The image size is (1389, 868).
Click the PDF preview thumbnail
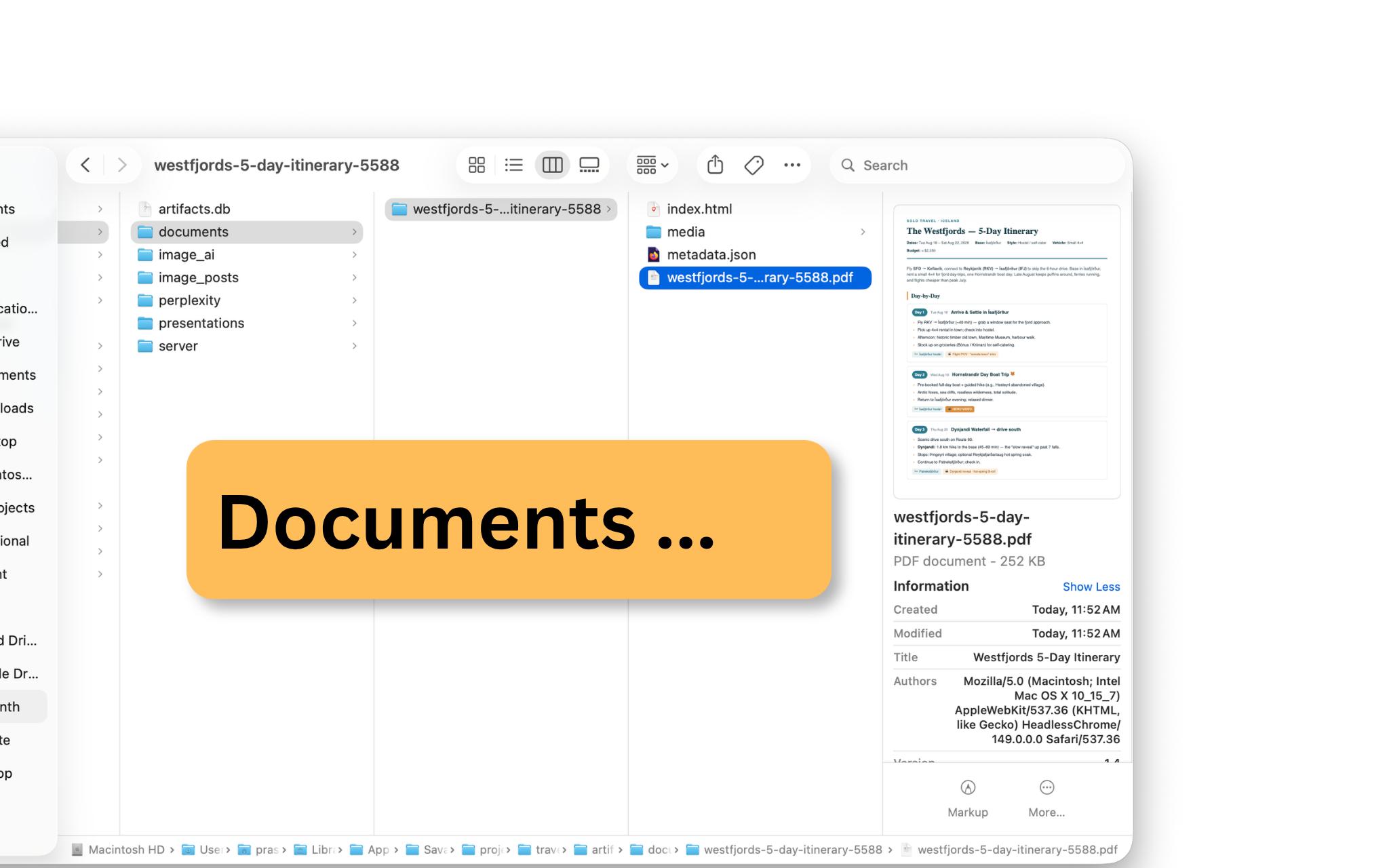point(1006,352)
